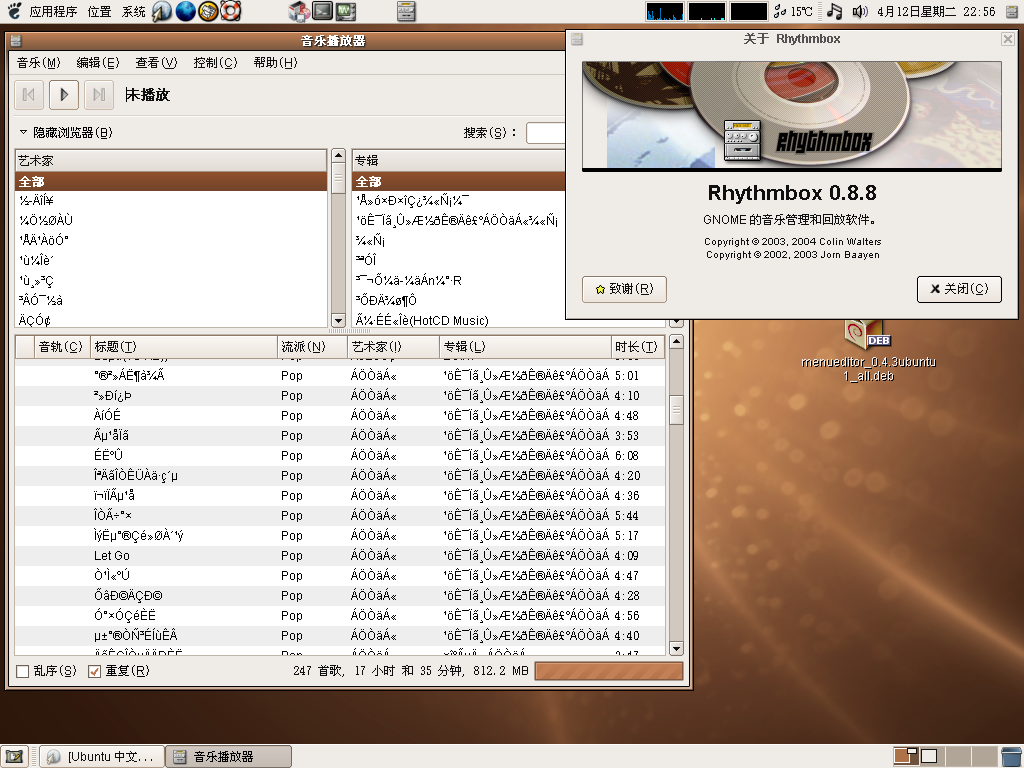Click the cabinet icon at panel right end
The height and width of the screenshot is (768, 1024).
point(1012,11)
